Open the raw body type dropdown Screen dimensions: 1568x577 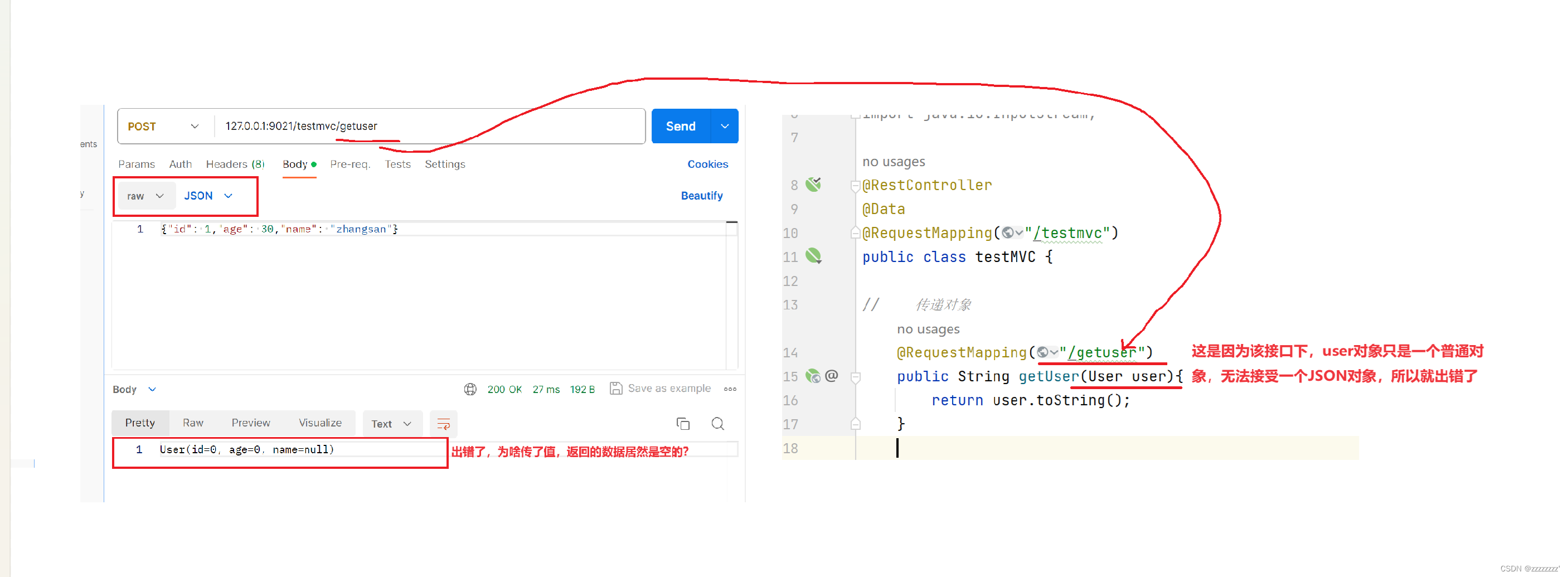(x=146, y=196)
